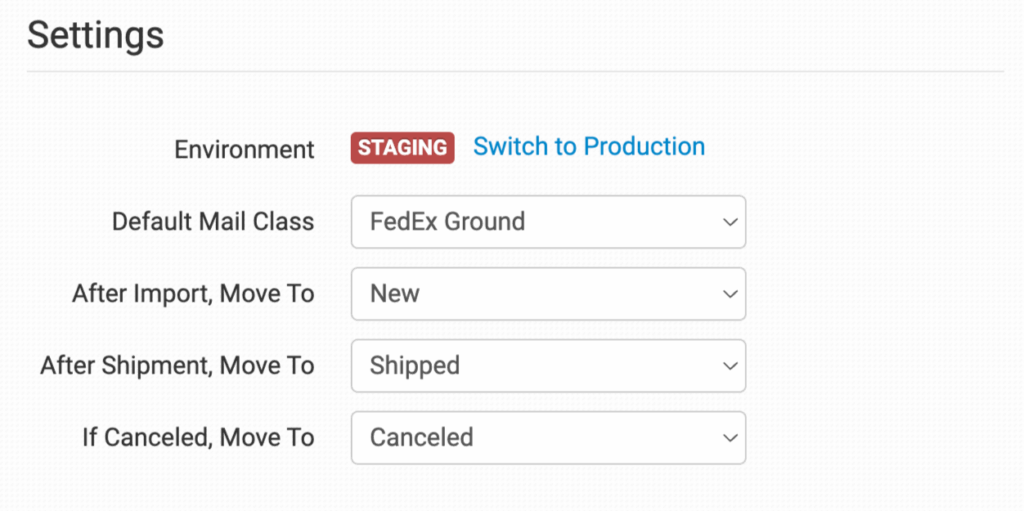Click the If Canceled, Move To label
1024x511 pixels.
click(198, 438)
